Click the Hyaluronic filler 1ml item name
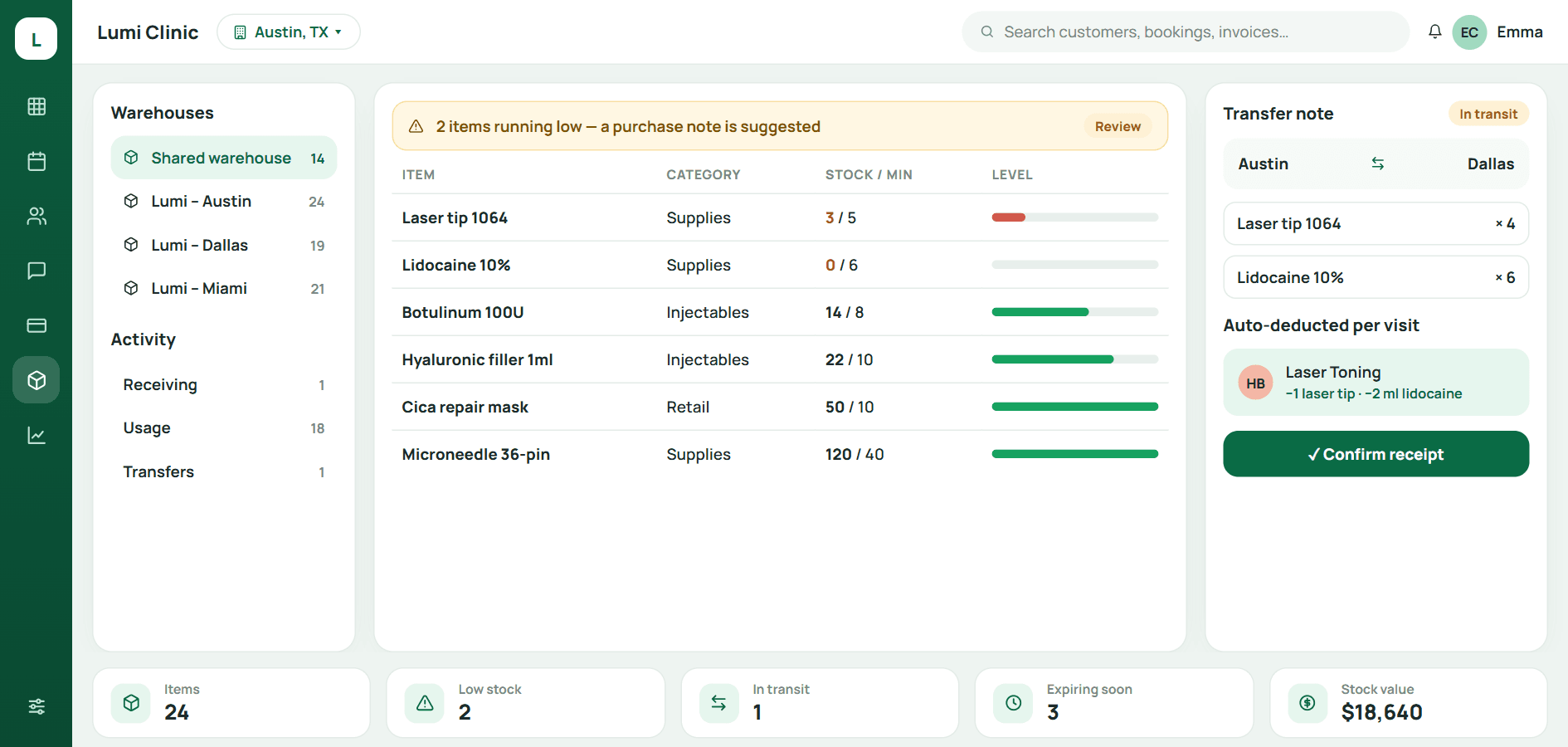The height and width of the screenshot is (747, 1568). click(x=477, y=359)
